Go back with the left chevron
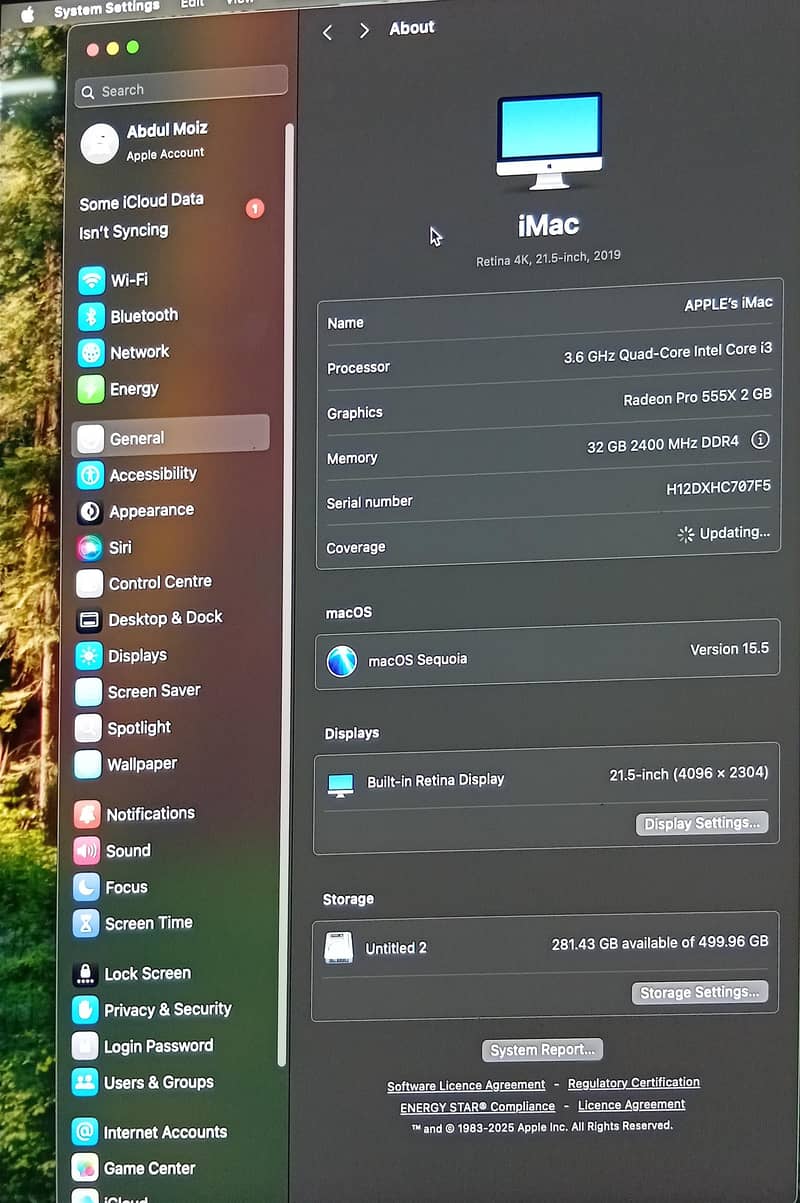Viewport: 800px width, 1203px height. (328, 32)
